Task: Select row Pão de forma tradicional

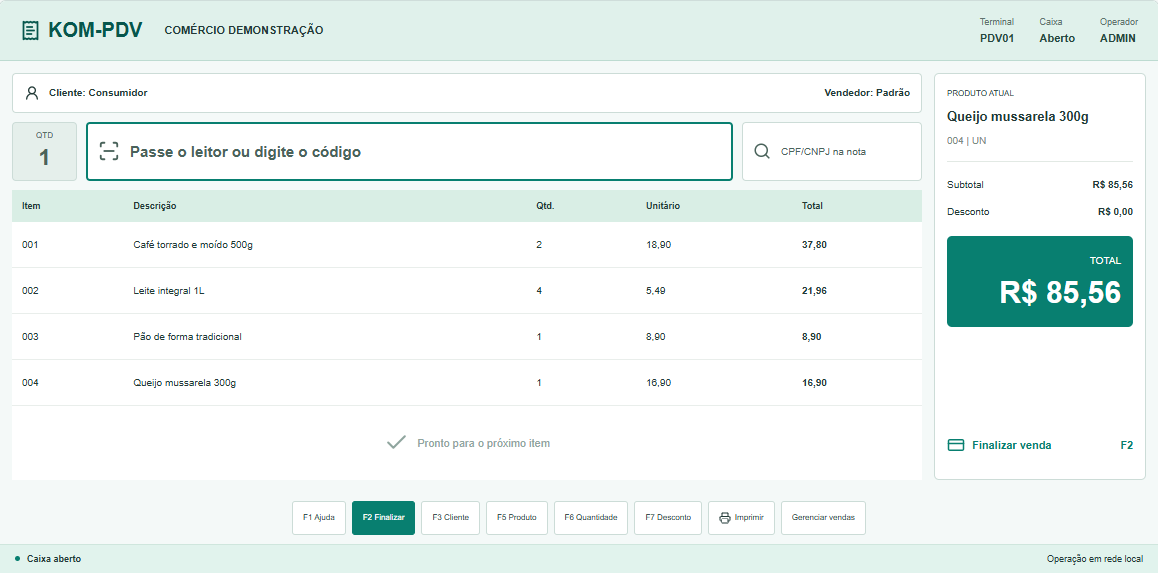Action: (x=467, y=337)
